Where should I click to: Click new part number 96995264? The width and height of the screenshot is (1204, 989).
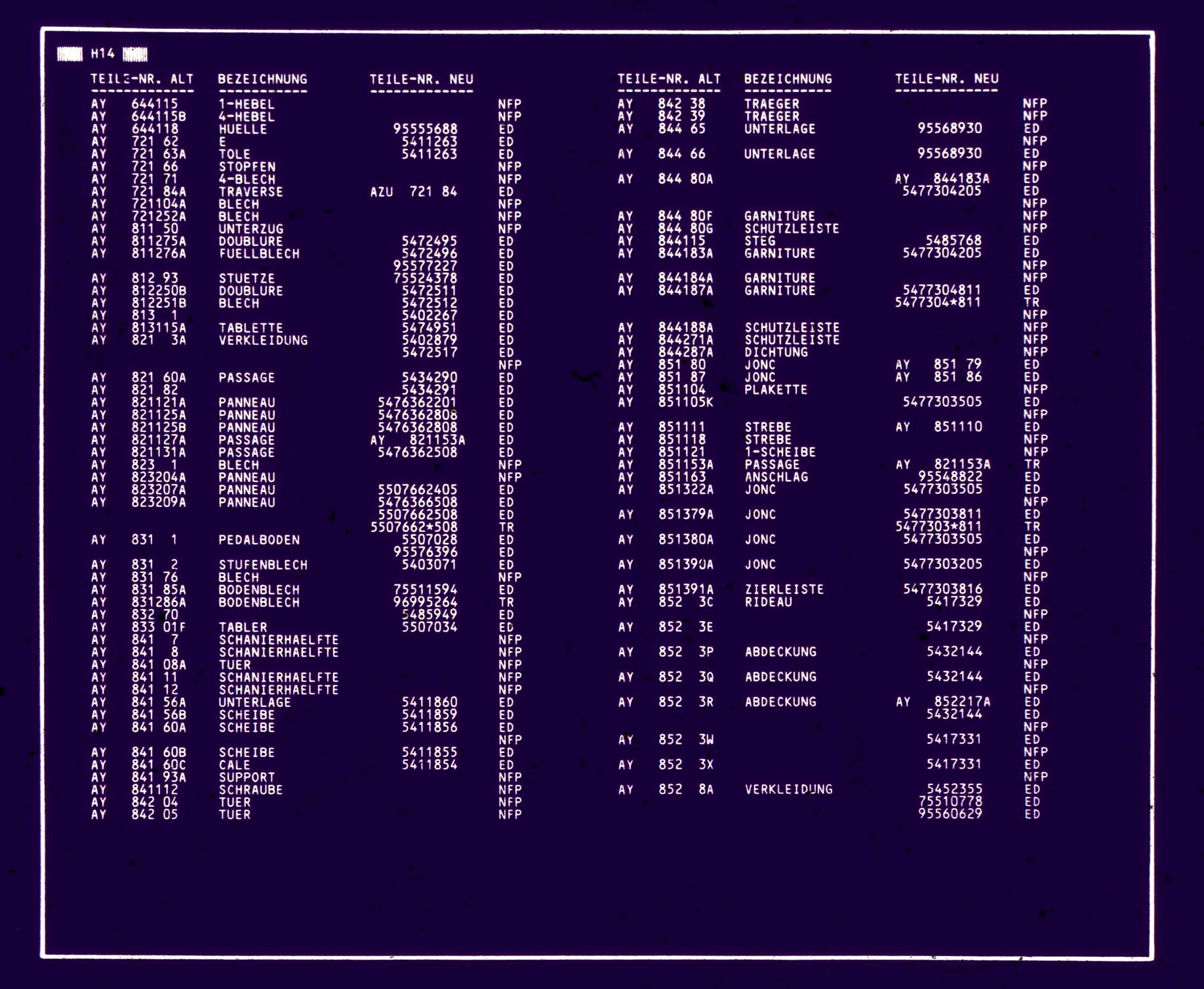(x=425, y=602)
